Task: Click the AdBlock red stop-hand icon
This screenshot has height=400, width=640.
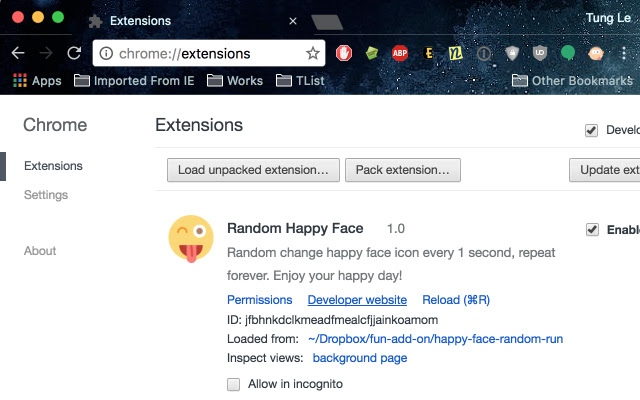Action: (x=343, y=53)
